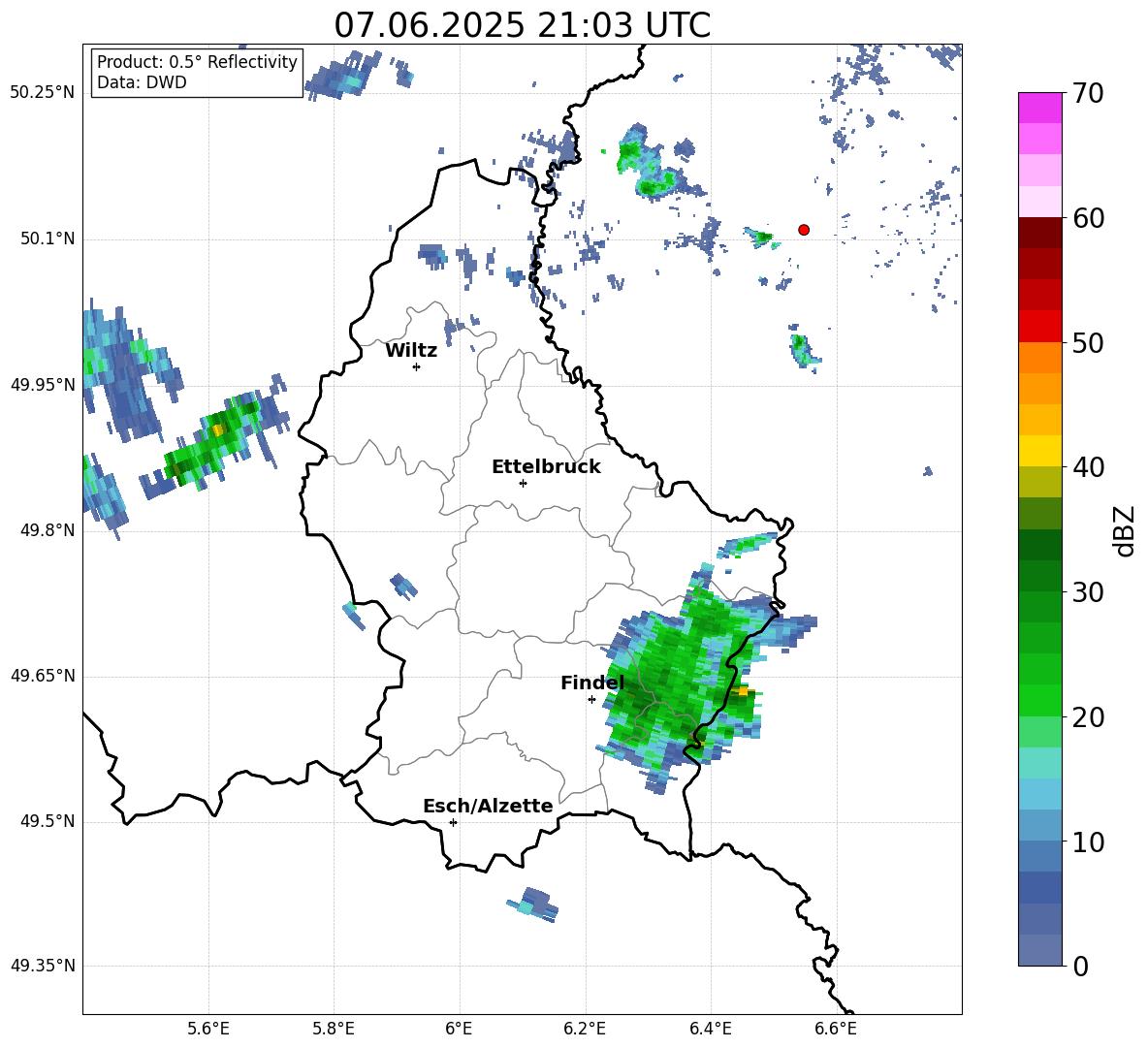The height and width of the screenshot is (1048, 1148).
Task: Click the Wiltz station cross marker
Action: [417, 366]
